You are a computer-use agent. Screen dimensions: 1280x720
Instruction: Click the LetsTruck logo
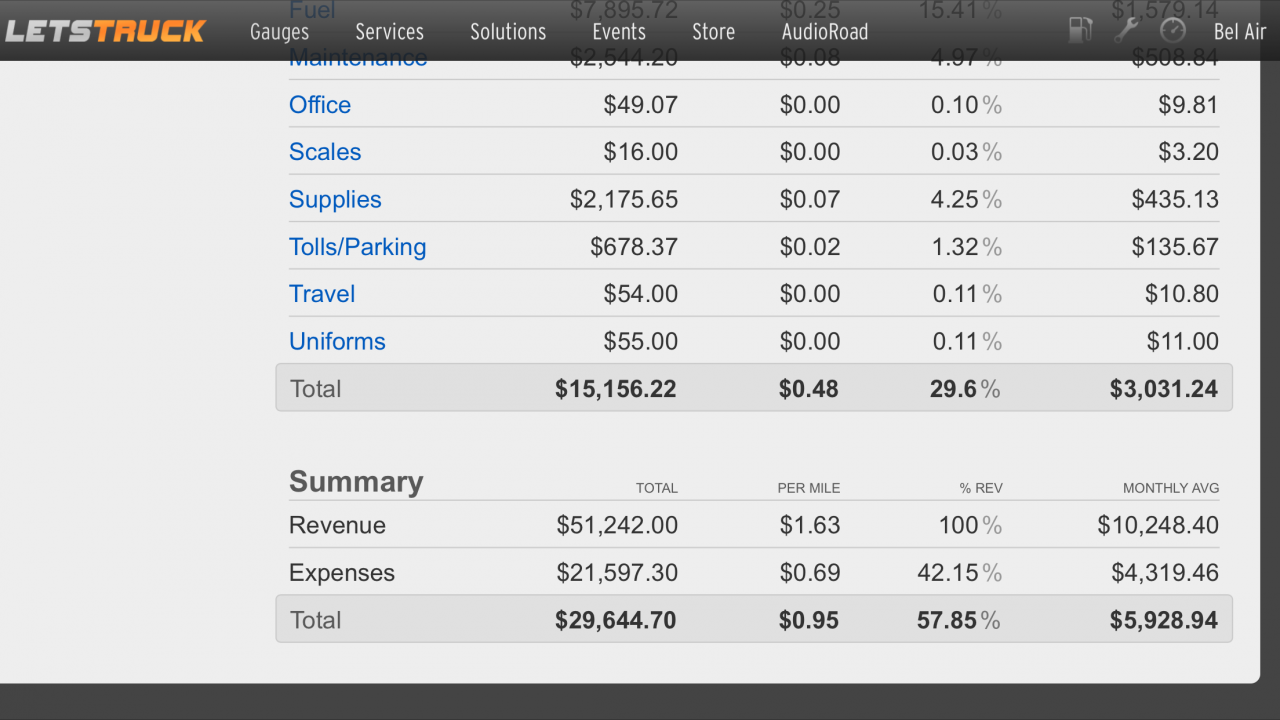(105, 31)
